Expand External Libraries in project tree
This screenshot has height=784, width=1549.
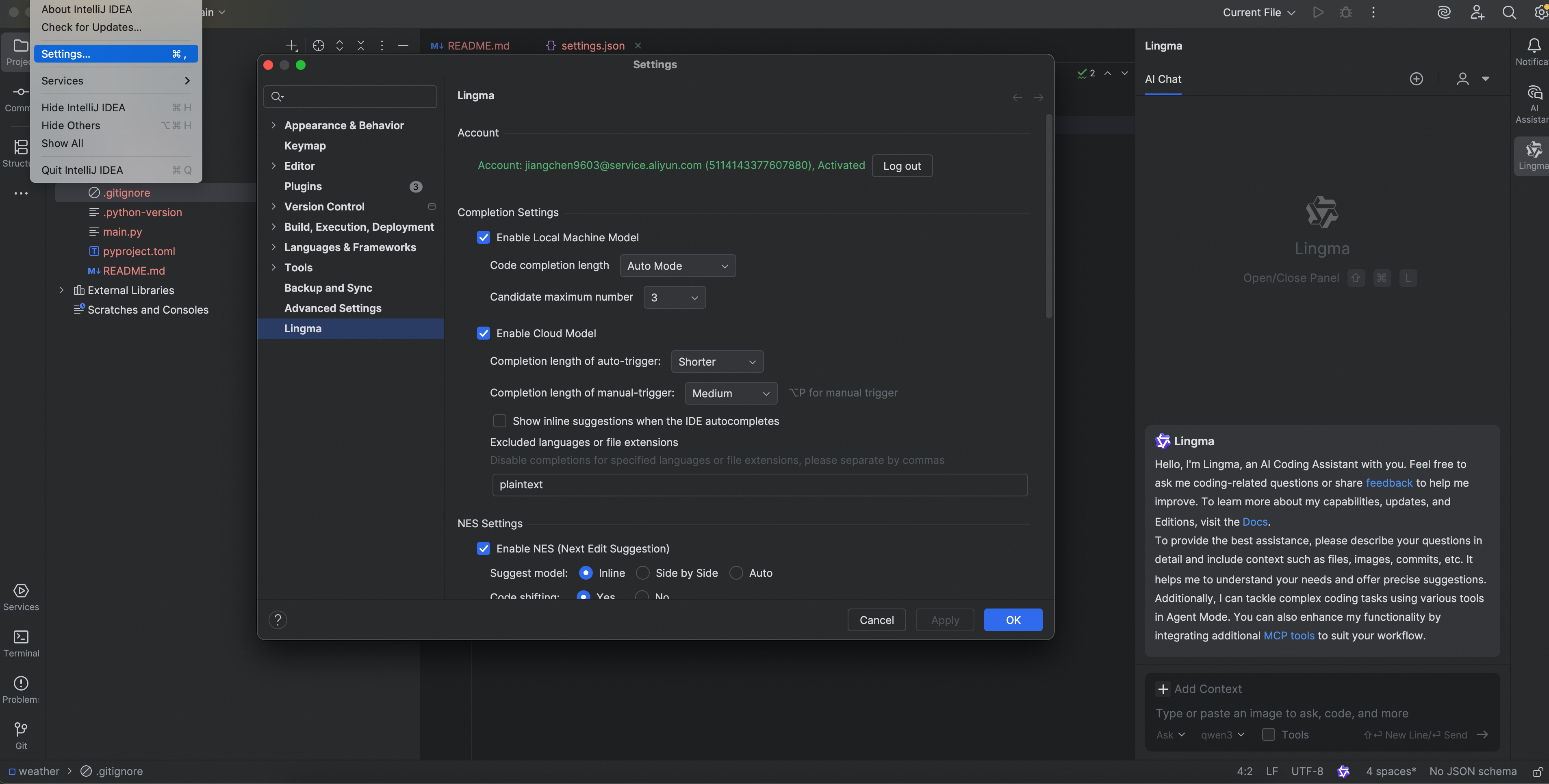(x=61, y=290)
